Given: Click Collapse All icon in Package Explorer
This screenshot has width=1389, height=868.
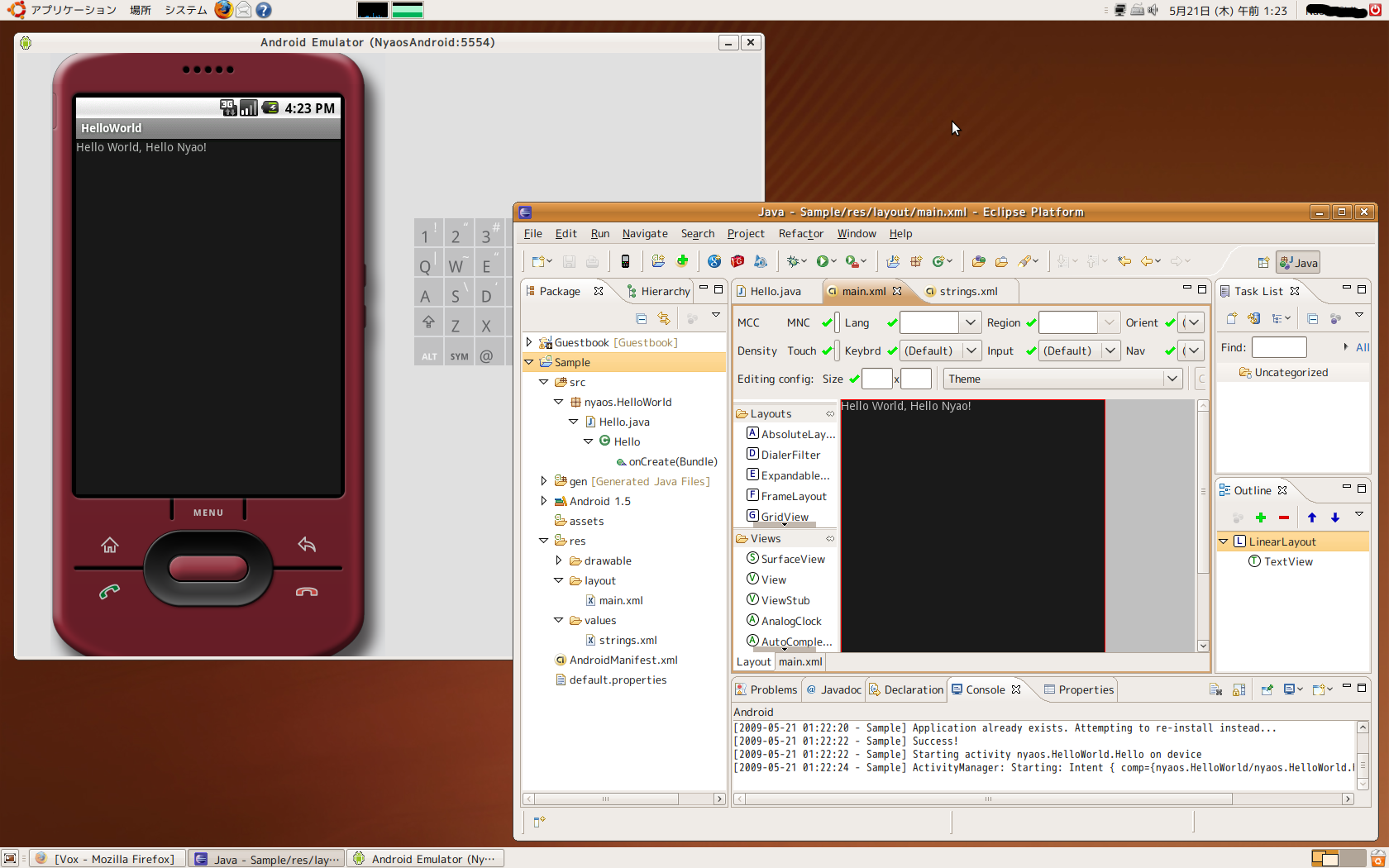Looking at the screenshot, I should point(642,318).
